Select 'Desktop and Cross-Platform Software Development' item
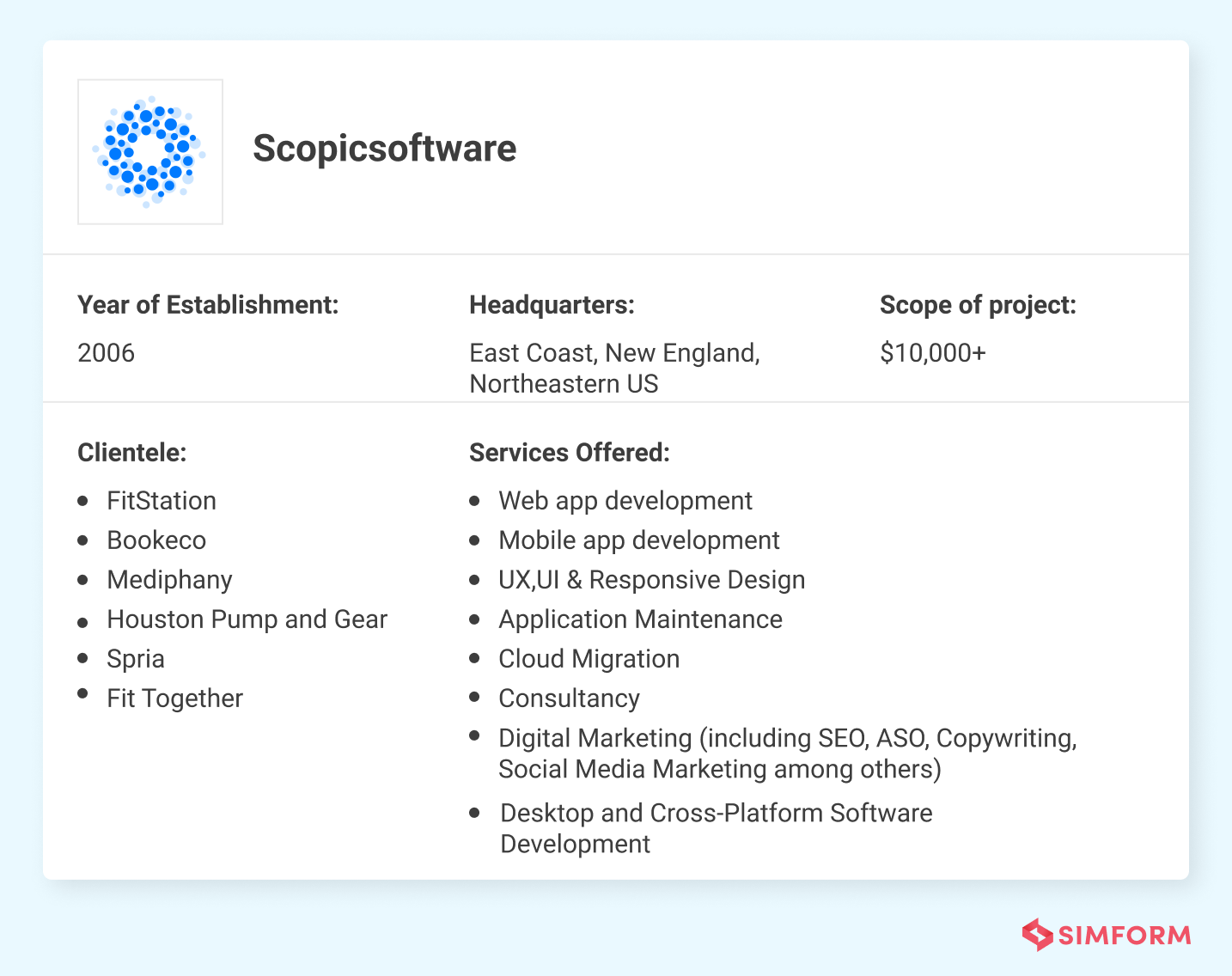The width and height of the screenshot is (1232, 976). 717,828
